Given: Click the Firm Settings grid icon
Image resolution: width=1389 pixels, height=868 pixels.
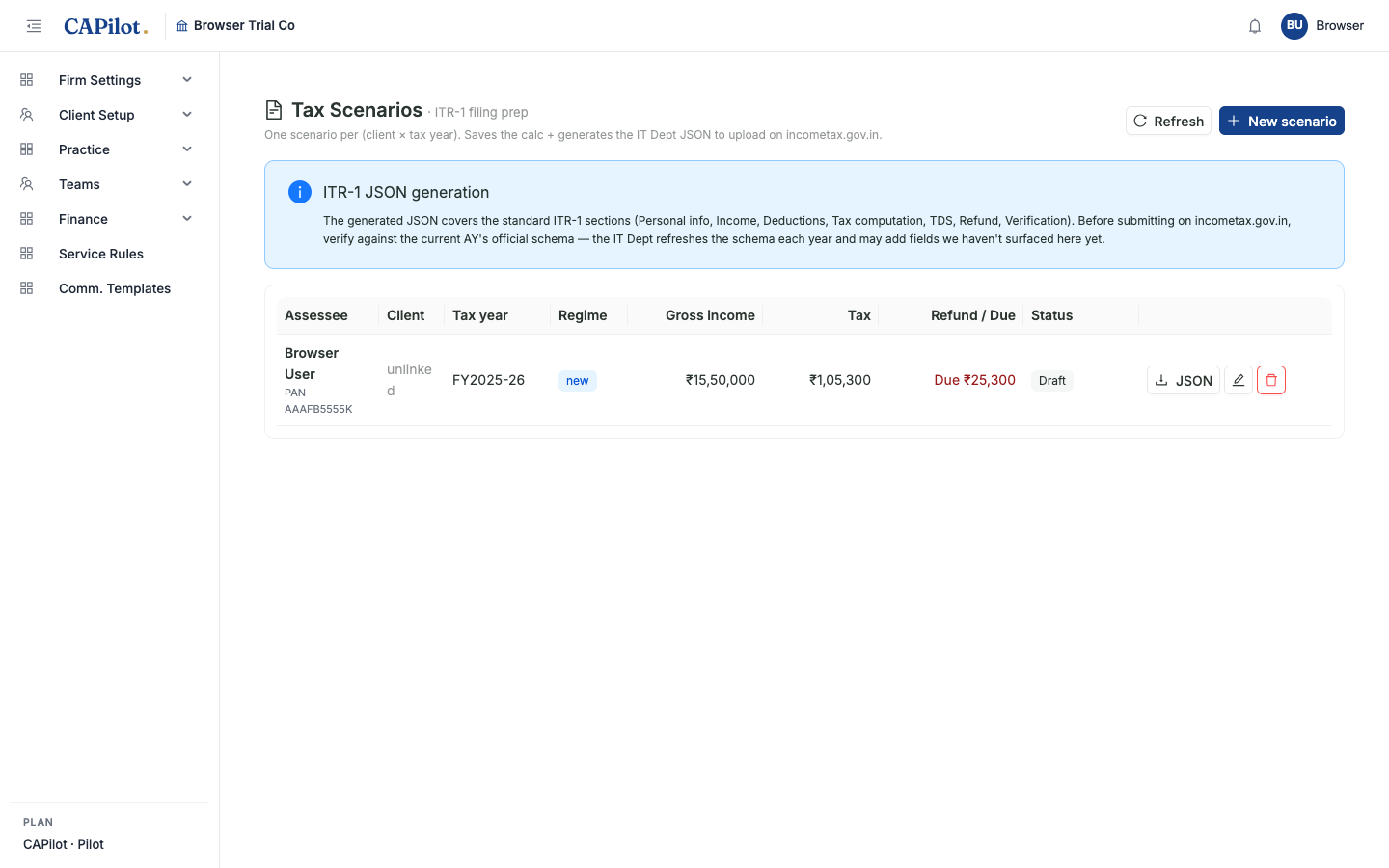Looking at the screenshot, I should pyautogui.click(x=27, y=80).
